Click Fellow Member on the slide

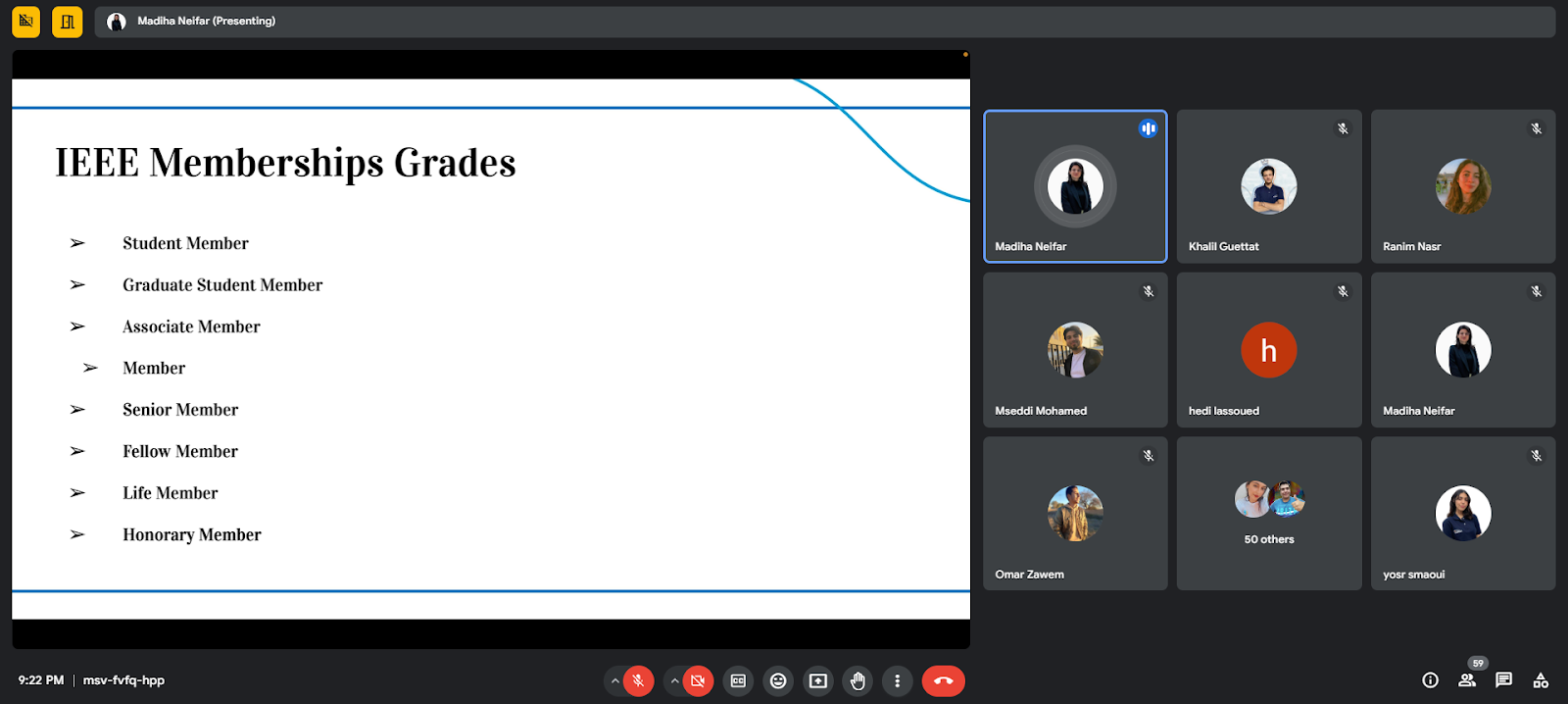click(x=180, y=451)
